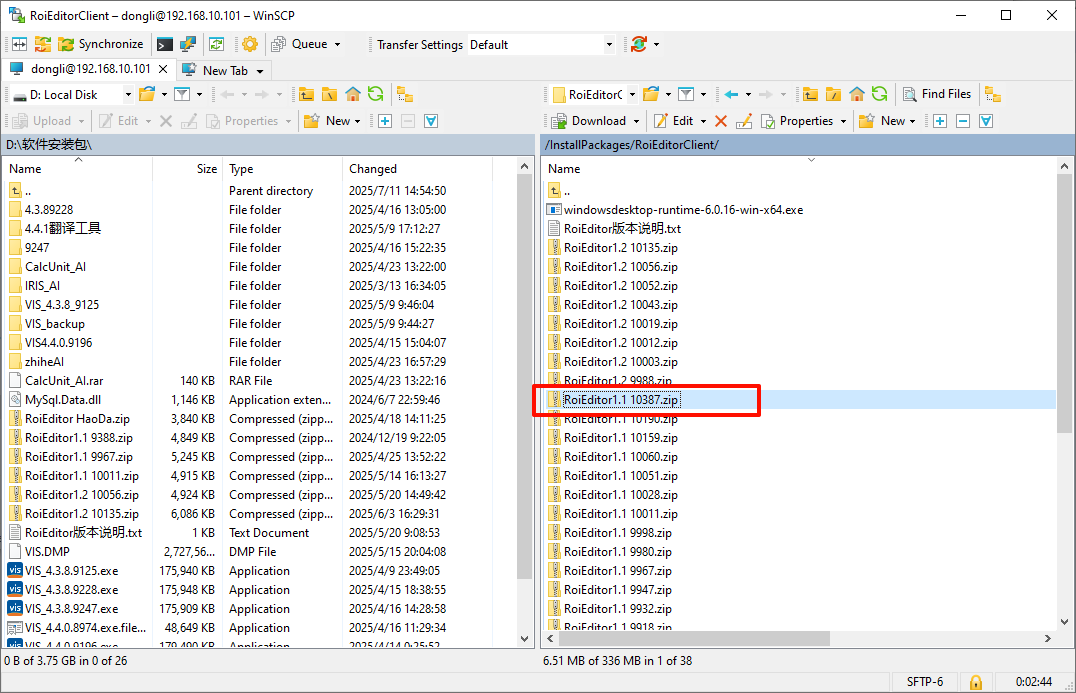This screenshot has width=1076, height=693.
Task: Click local panel Select Files plus icon
Action: (385, 121)
